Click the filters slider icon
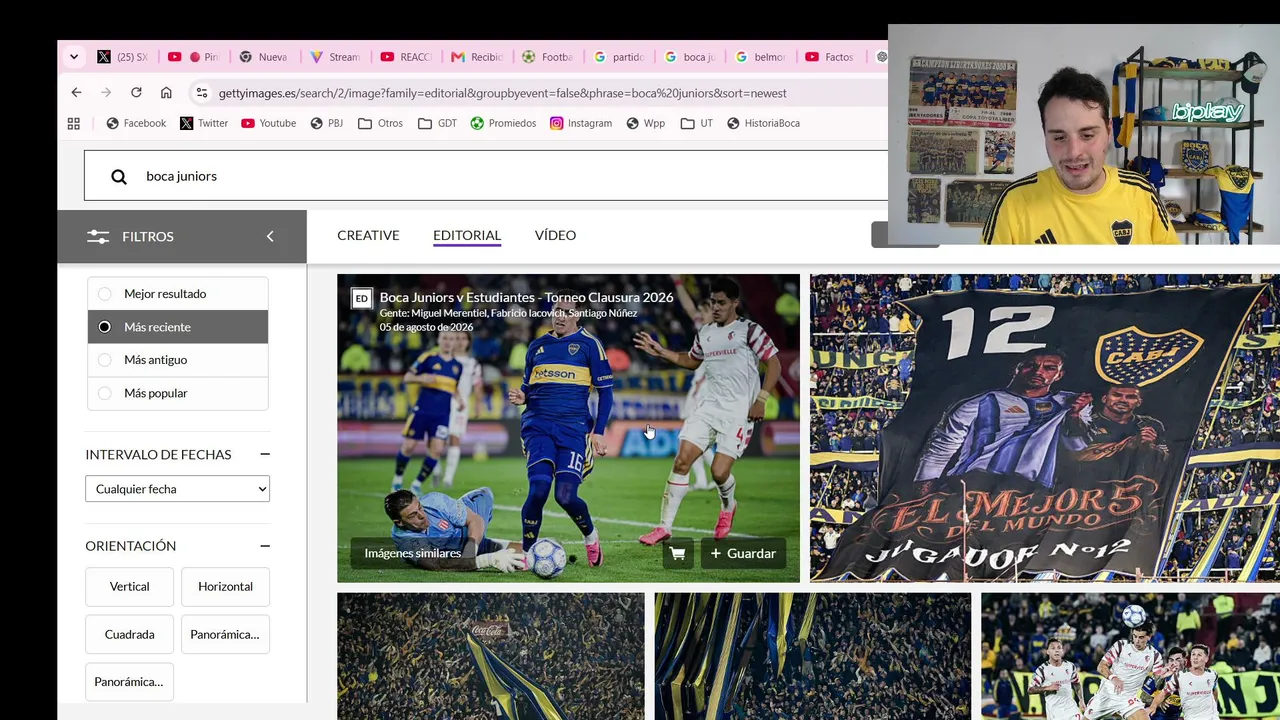 tap(98, 237)
